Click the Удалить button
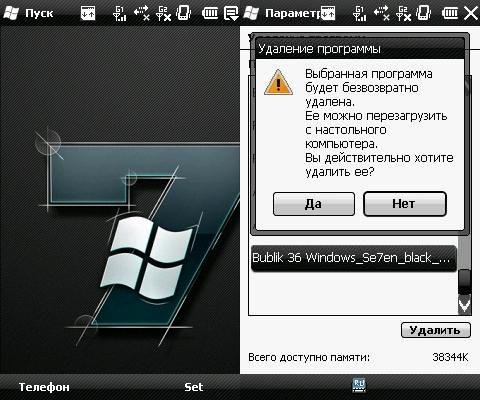 [436, 330]
